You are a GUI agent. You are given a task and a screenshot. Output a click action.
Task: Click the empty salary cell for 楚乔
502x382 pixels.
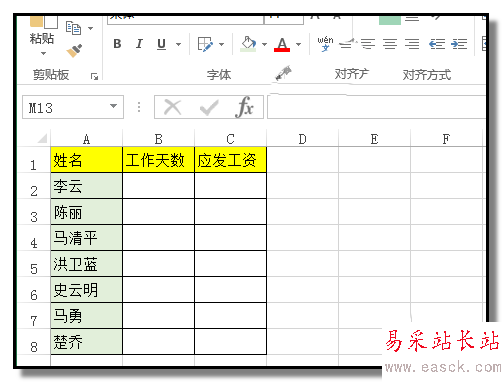pyautogui.click(x=230, y=342)
